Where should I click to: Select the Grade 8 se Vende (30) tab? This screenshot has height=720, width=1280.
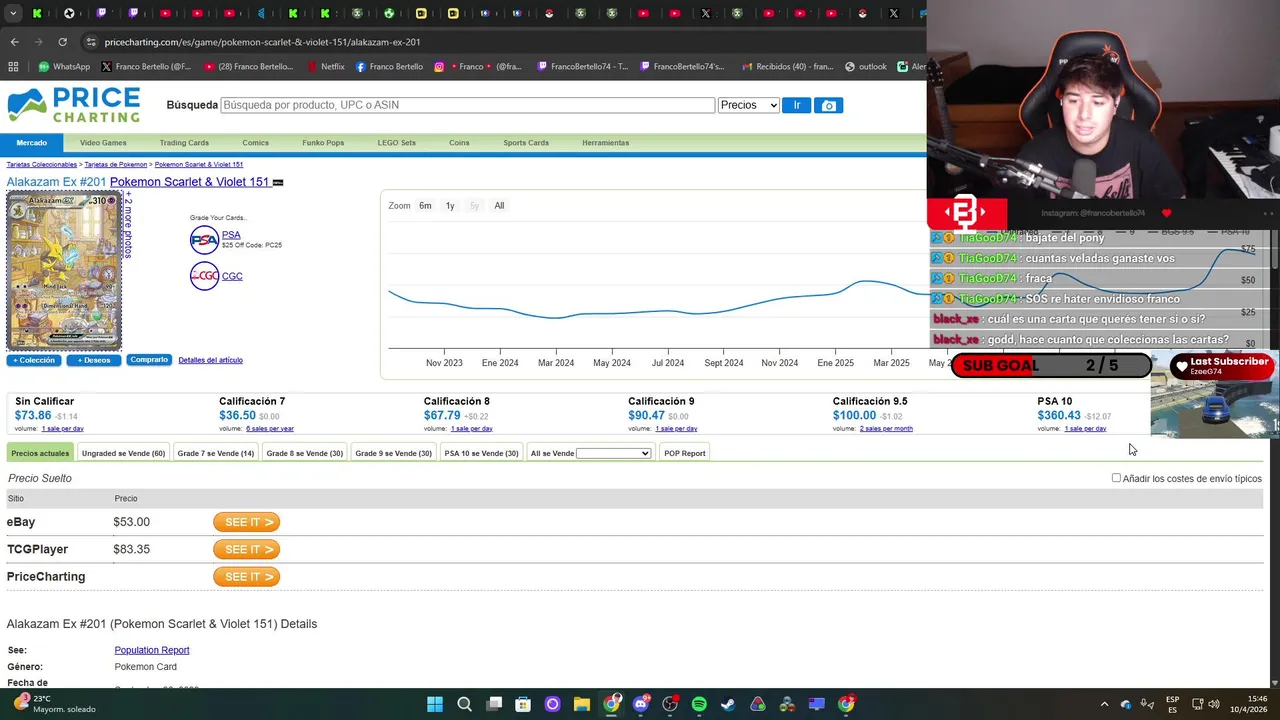point(304,453)
